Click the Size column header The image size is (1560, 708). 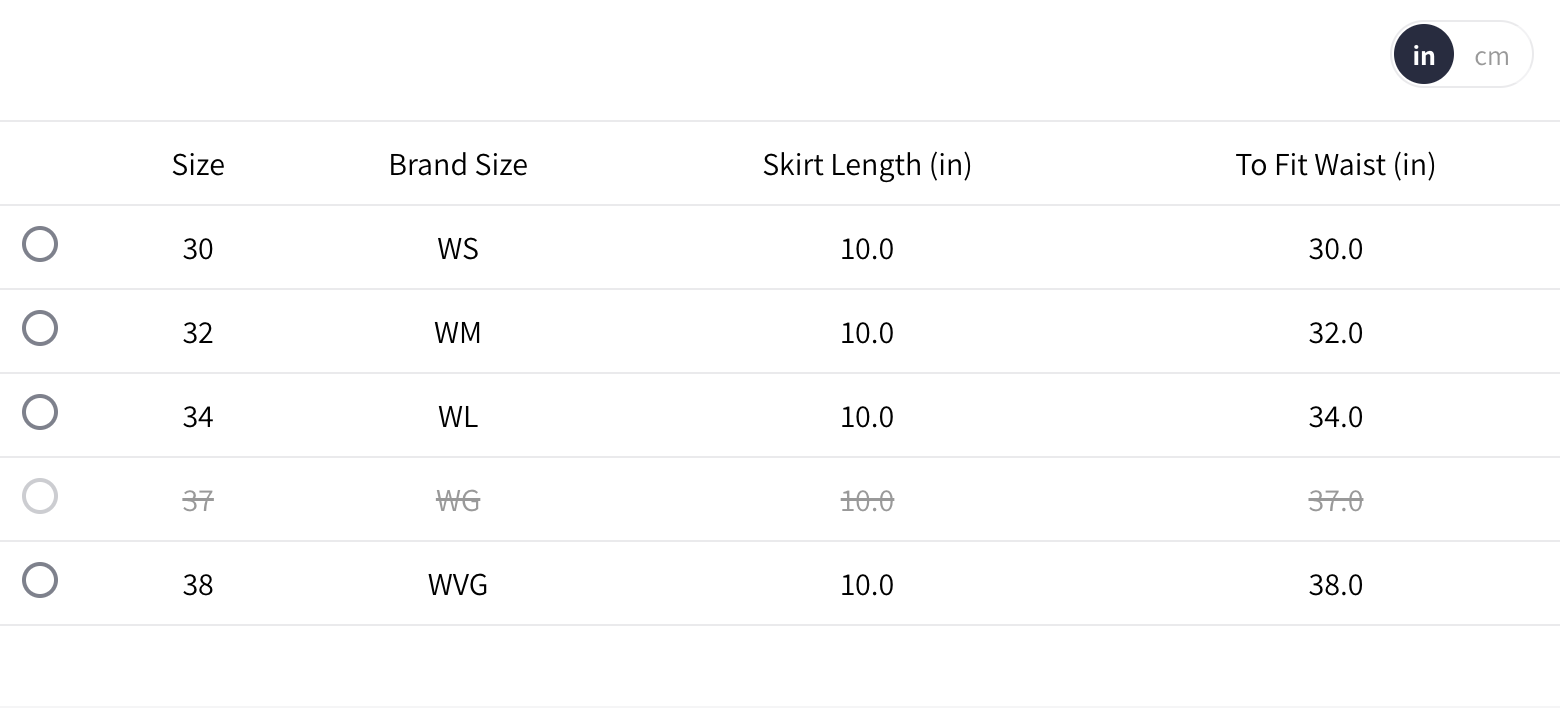pyautogui.click(x=198, y=164)
